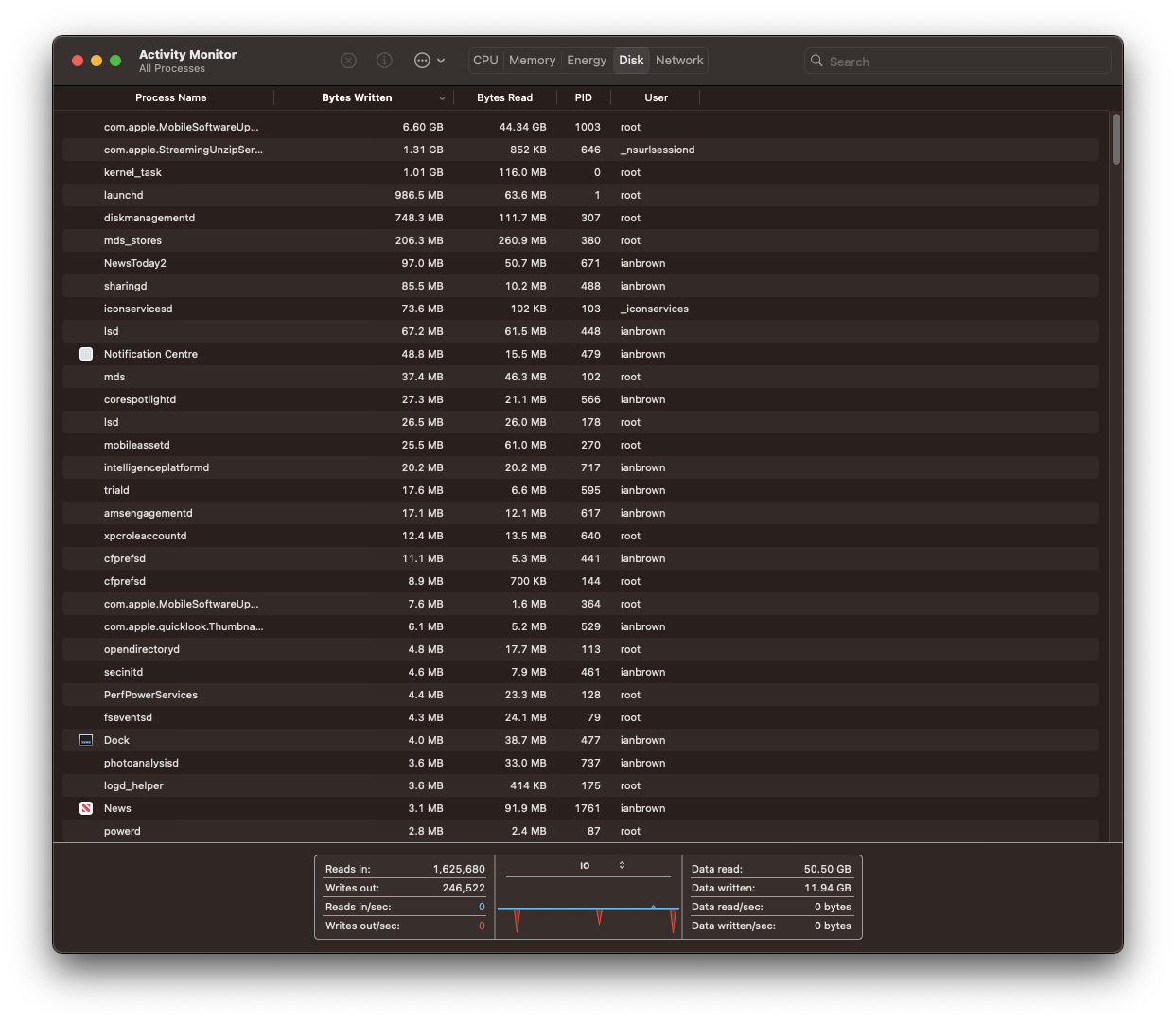Open the process info inspector icon
1176x1023 pixels.
(384, 61)
